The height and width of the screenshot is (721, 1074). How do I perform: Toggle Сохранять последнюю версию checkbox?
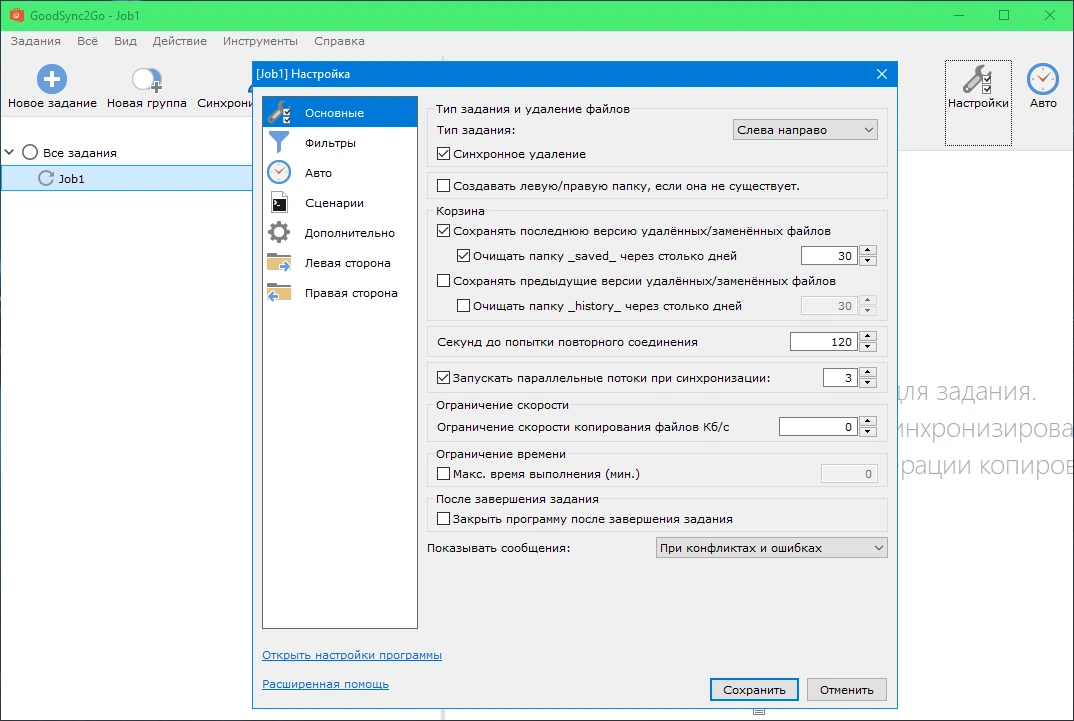443,231
